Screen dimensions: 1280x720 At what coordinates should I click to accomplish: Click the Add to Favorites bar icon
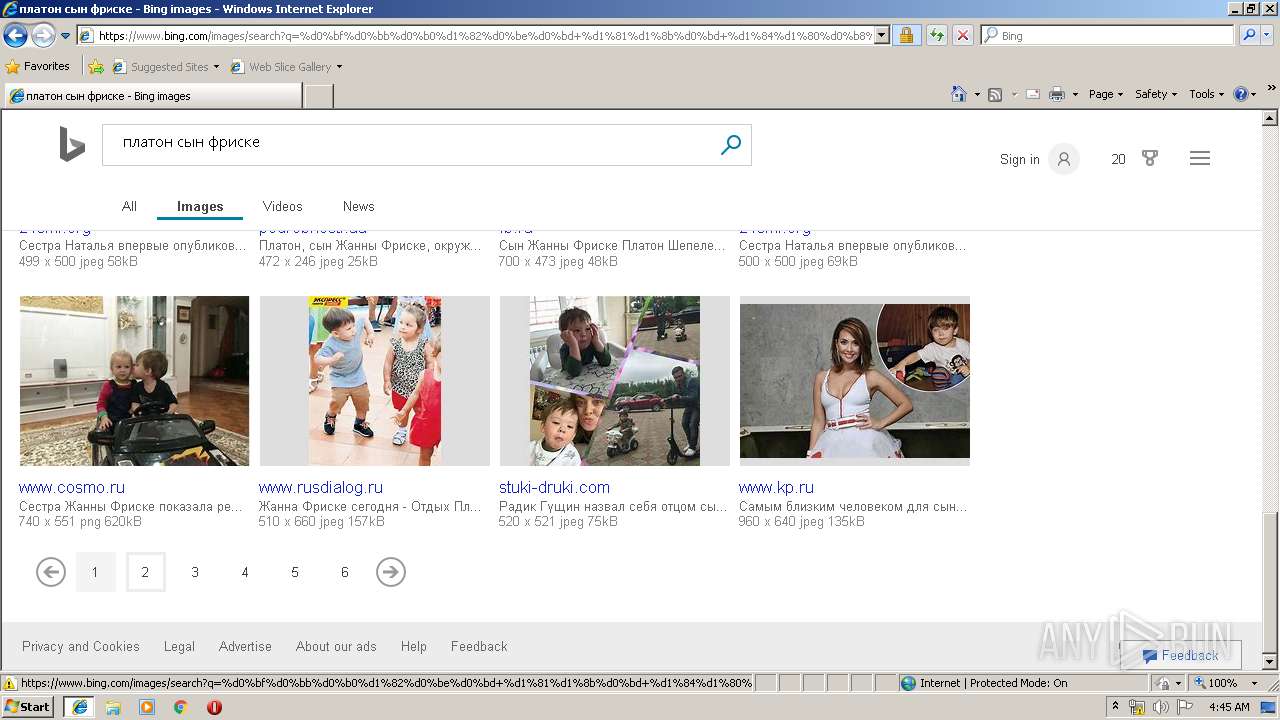click(x=96, y=67)
